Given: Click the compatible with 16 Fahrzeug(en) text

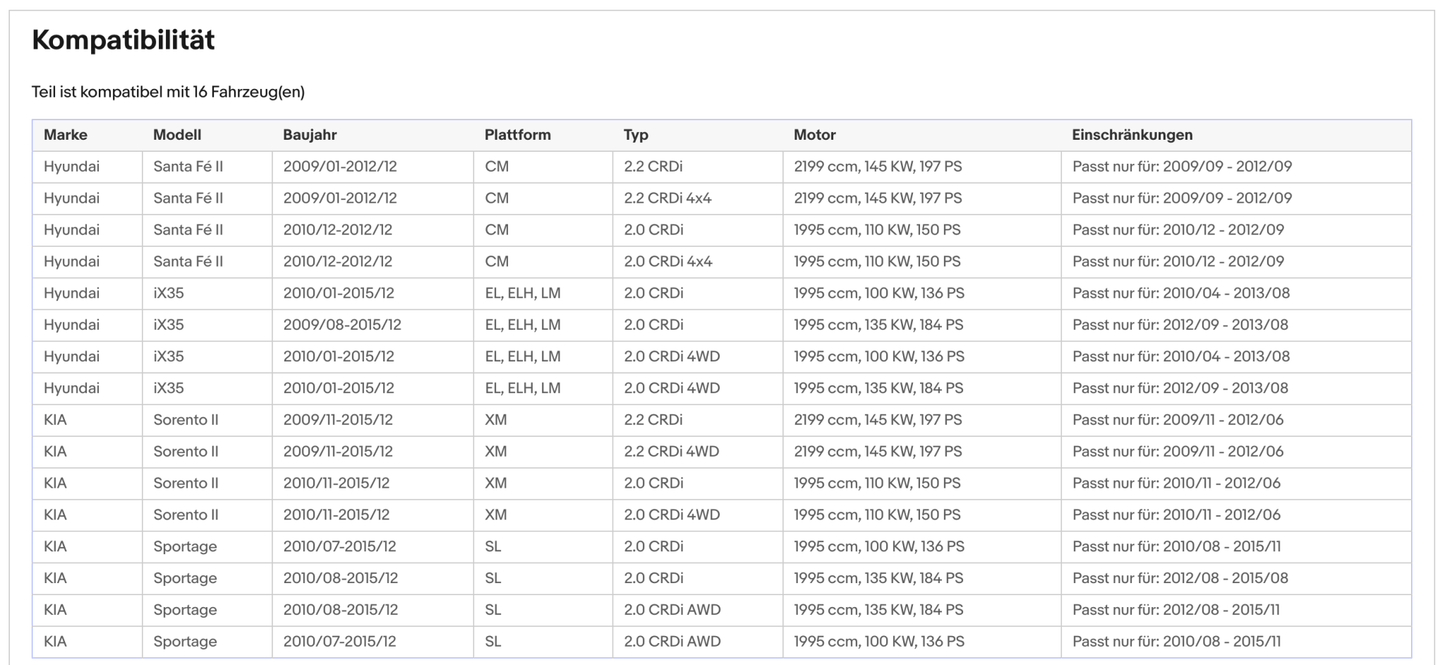Looking at the screenshot, I should click(x=168, y=92).
